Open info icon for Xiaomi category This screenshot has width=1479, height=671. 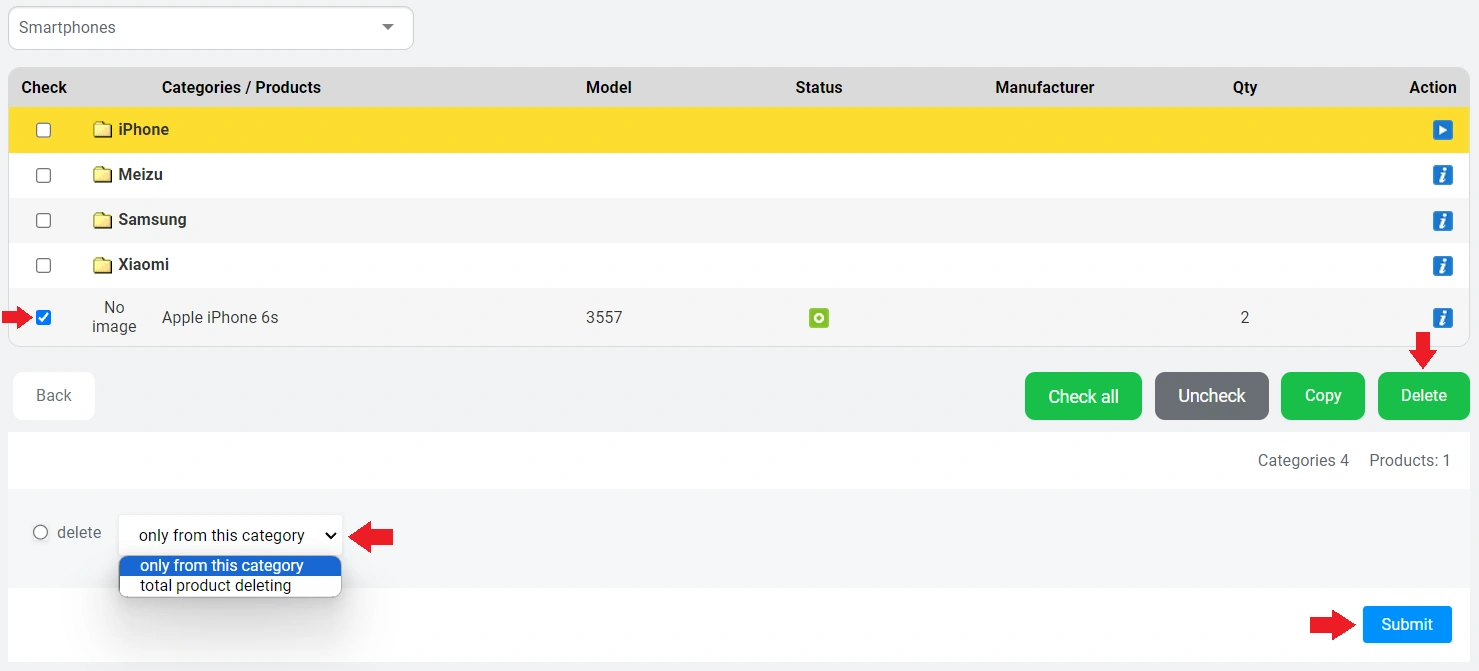click(x=1442, y=265)
